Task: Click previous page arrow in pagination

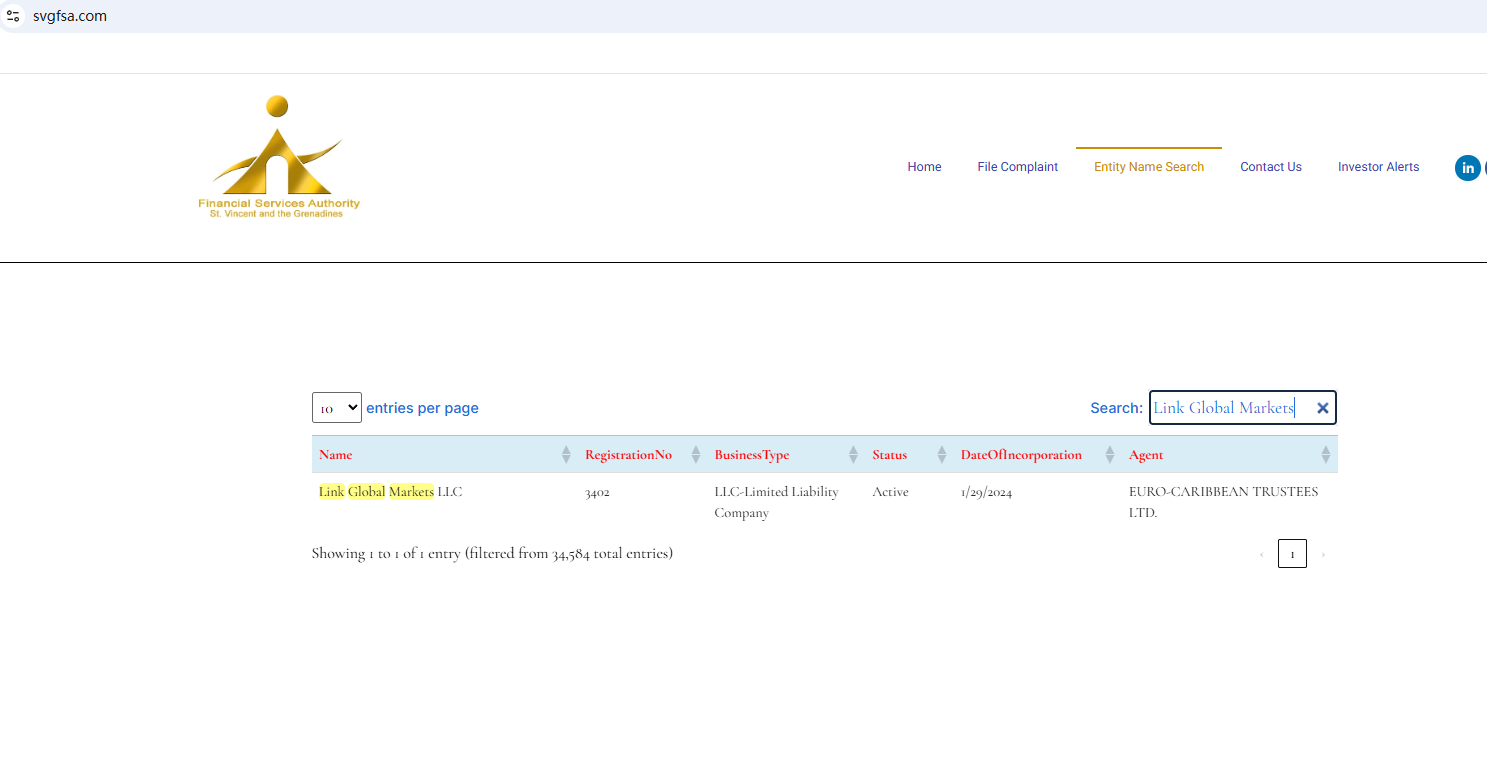Action: (1261, 554)
